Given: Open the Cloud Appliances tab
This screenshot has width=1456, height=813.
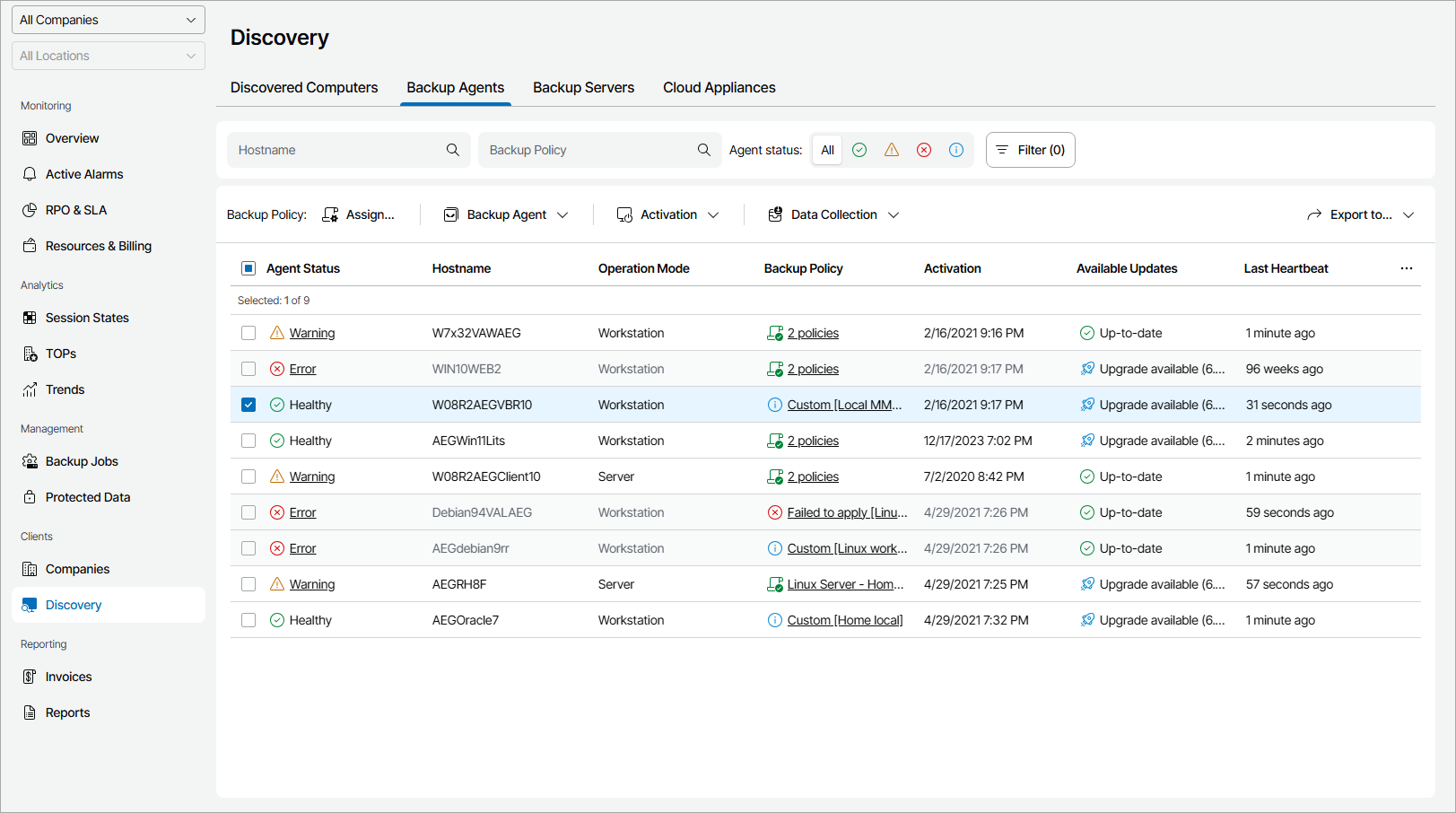Looking at the screenshot, I should coord(719,87).
